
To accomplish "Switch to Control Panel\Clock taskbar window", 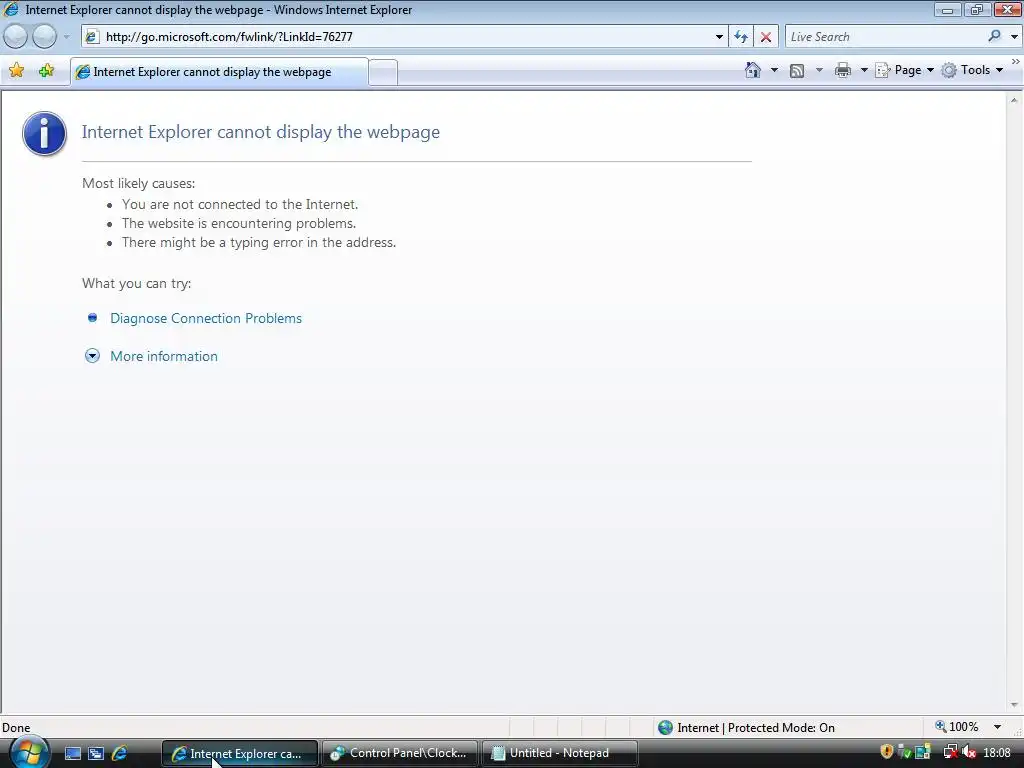I will [400, 753].
